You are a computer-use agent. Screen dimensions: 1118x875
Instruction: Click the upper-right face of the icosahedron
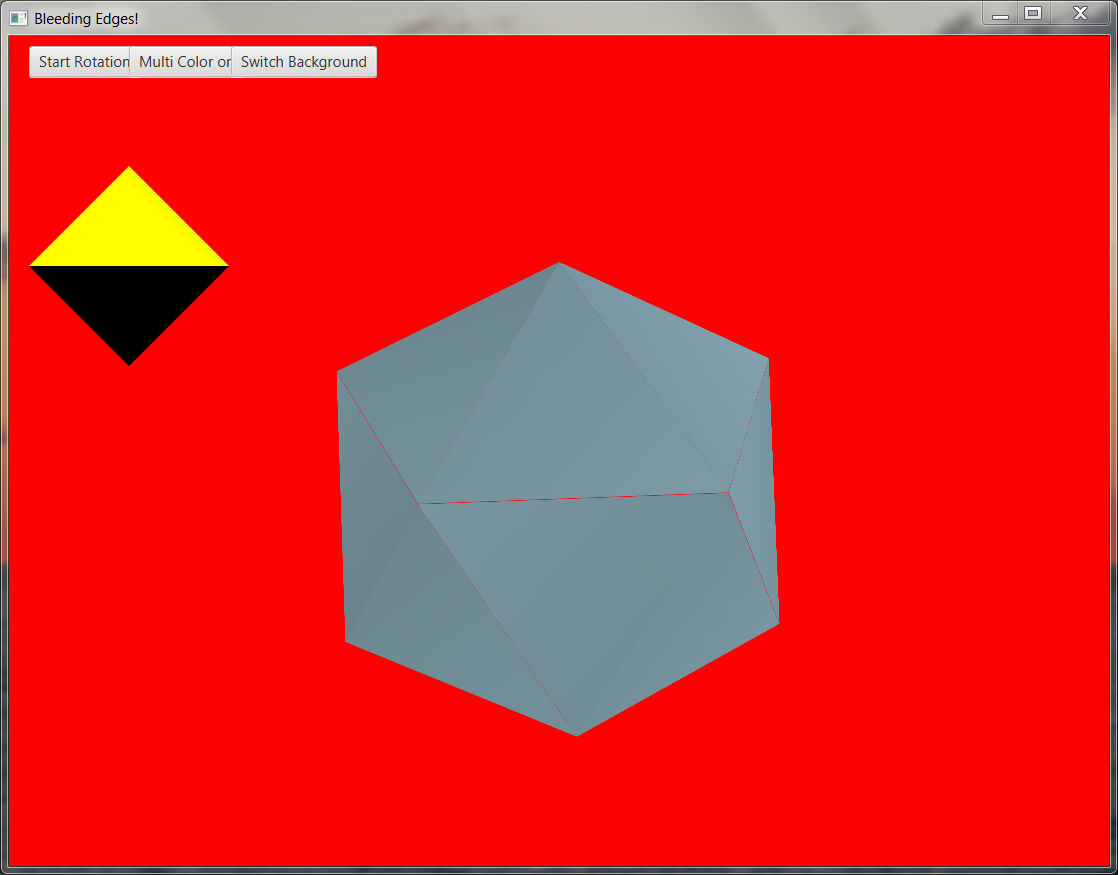point(690,380)
